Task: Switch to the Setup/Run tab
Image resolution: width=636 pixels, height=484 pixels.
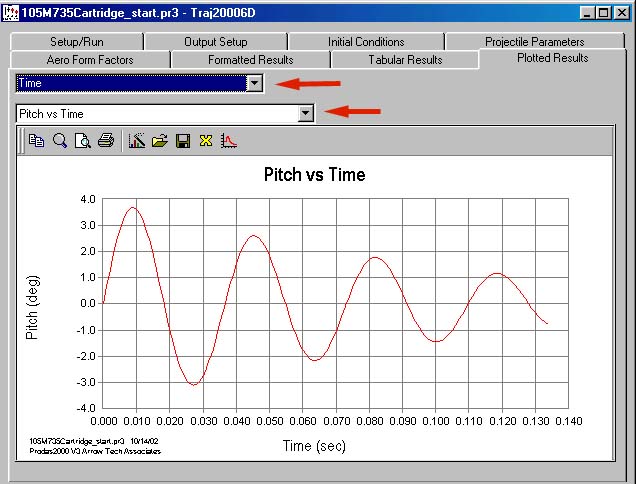Action: pyautogui.click(x=78, y=42)
